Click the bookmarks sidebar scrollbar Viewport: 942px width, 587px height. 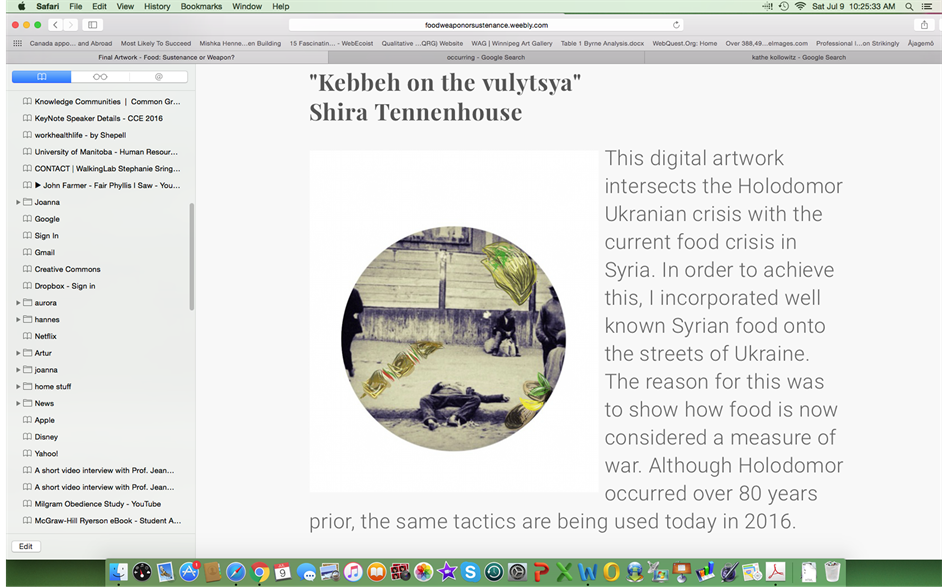coord(192,257)
